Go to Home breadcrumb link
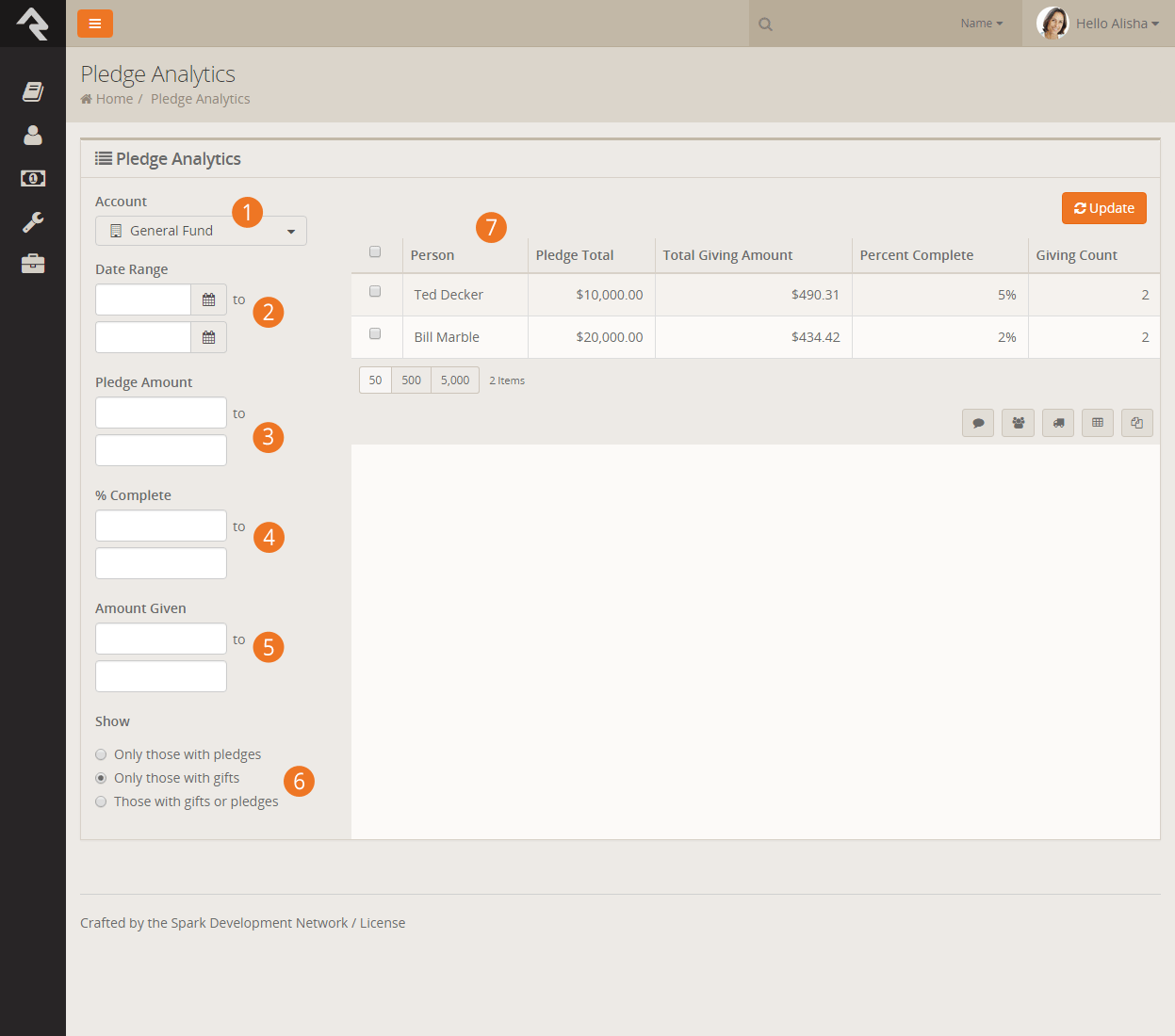 114,99
